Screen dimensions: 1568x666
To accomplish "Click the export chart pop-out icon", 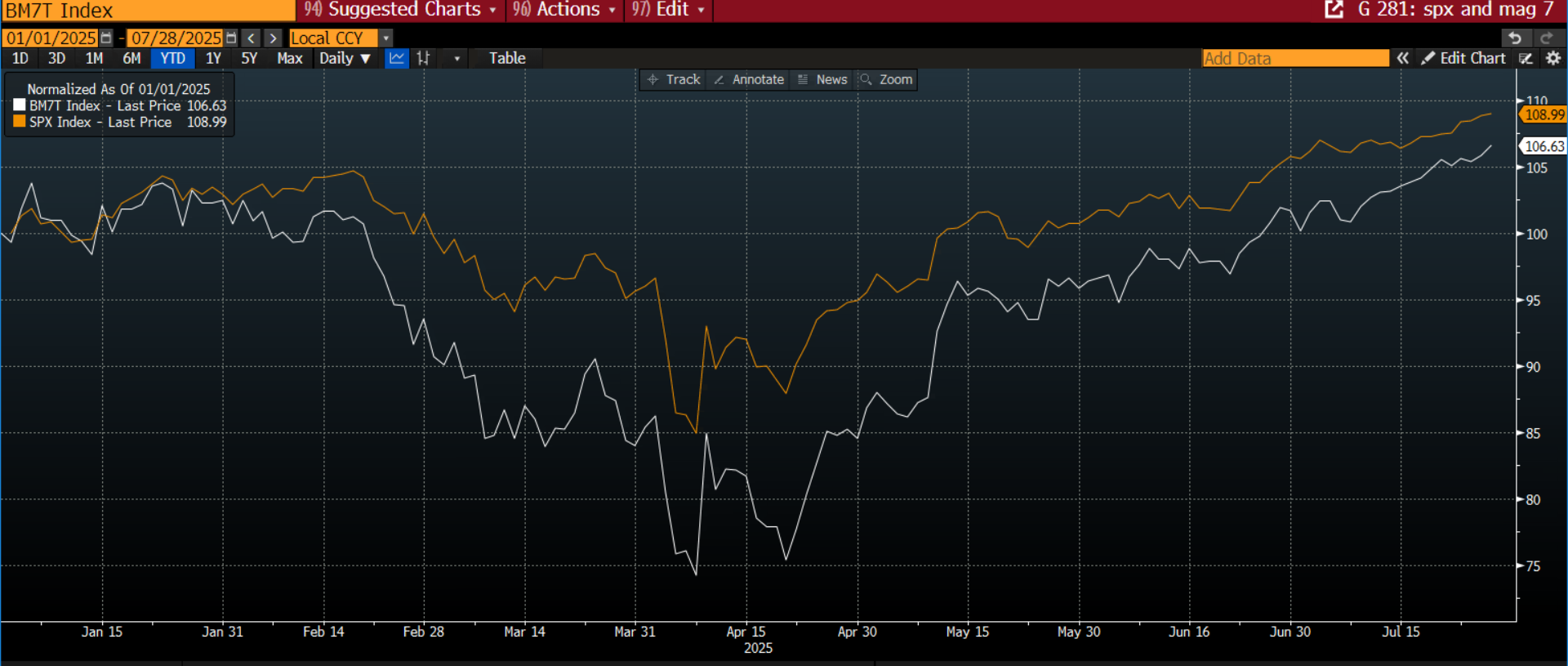I will click(1334, 10).
